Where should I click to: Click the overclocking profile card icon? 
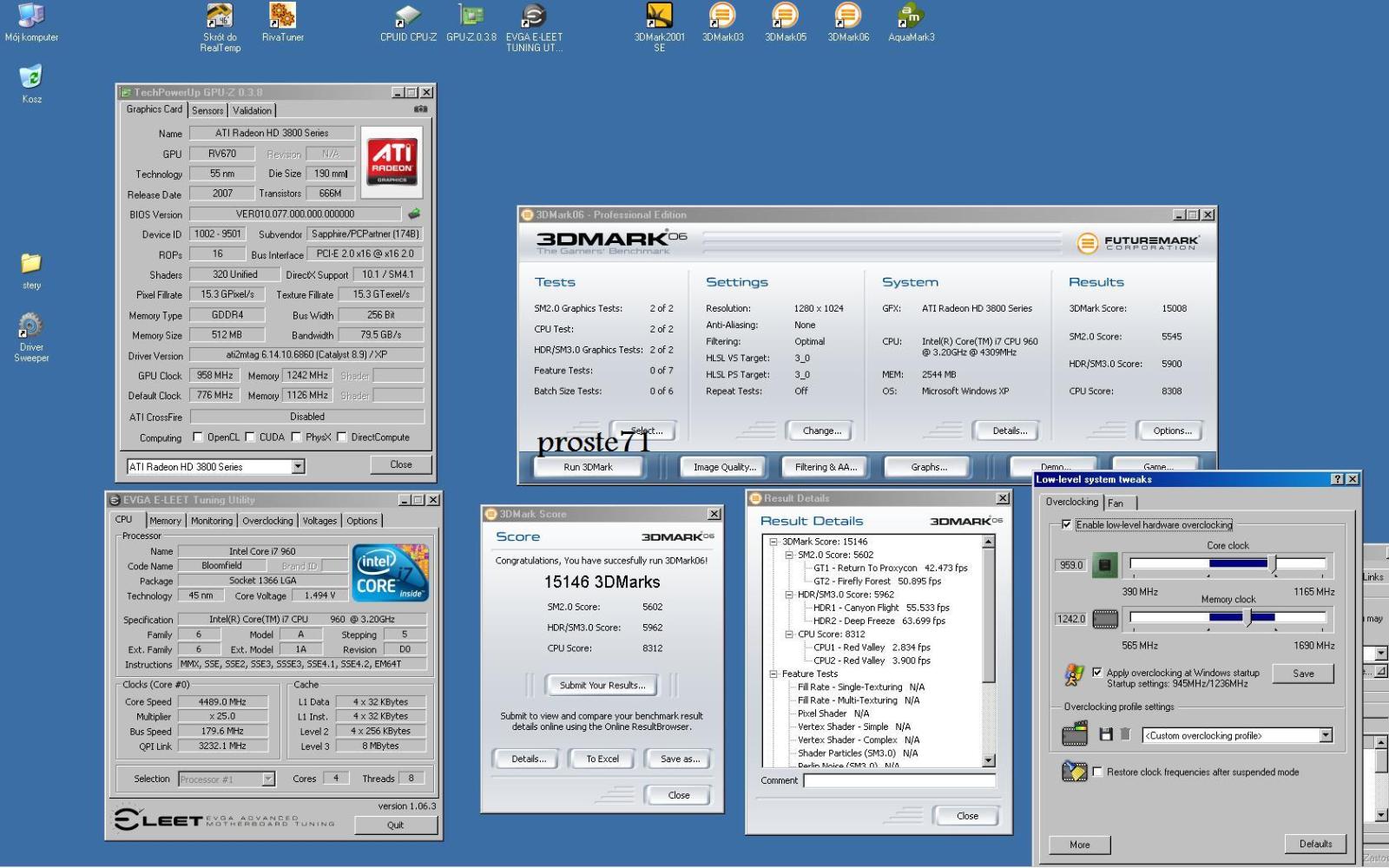pos(1075,734)
